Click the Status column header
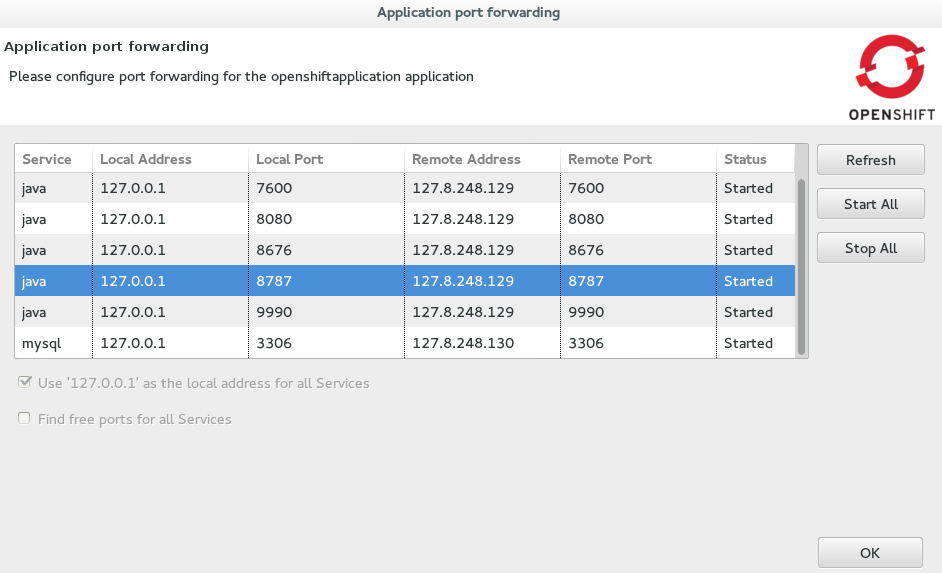Image resolution: width=942 pixels, height=573 pixels. pos(756,159)
